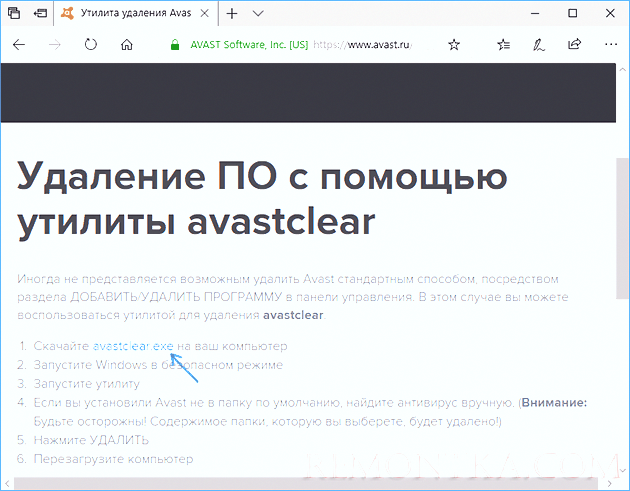Image resolution: width=630 pixels, height=491 pixels.
Task: Click bold word avastclear in paragraph
Action: tap(293, 315)
